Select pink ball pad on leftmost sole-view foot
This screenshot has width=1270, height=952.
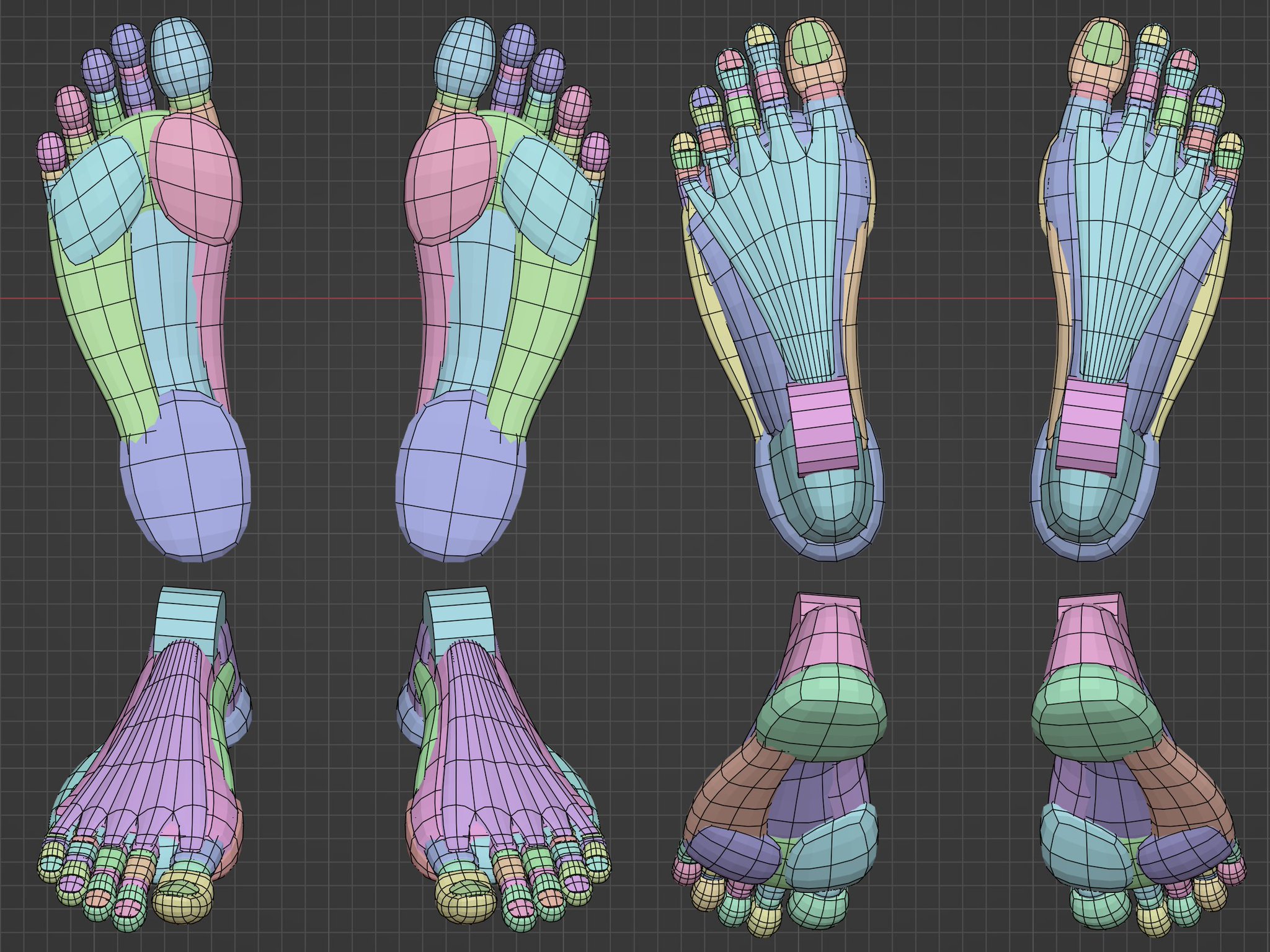point(195,179)
